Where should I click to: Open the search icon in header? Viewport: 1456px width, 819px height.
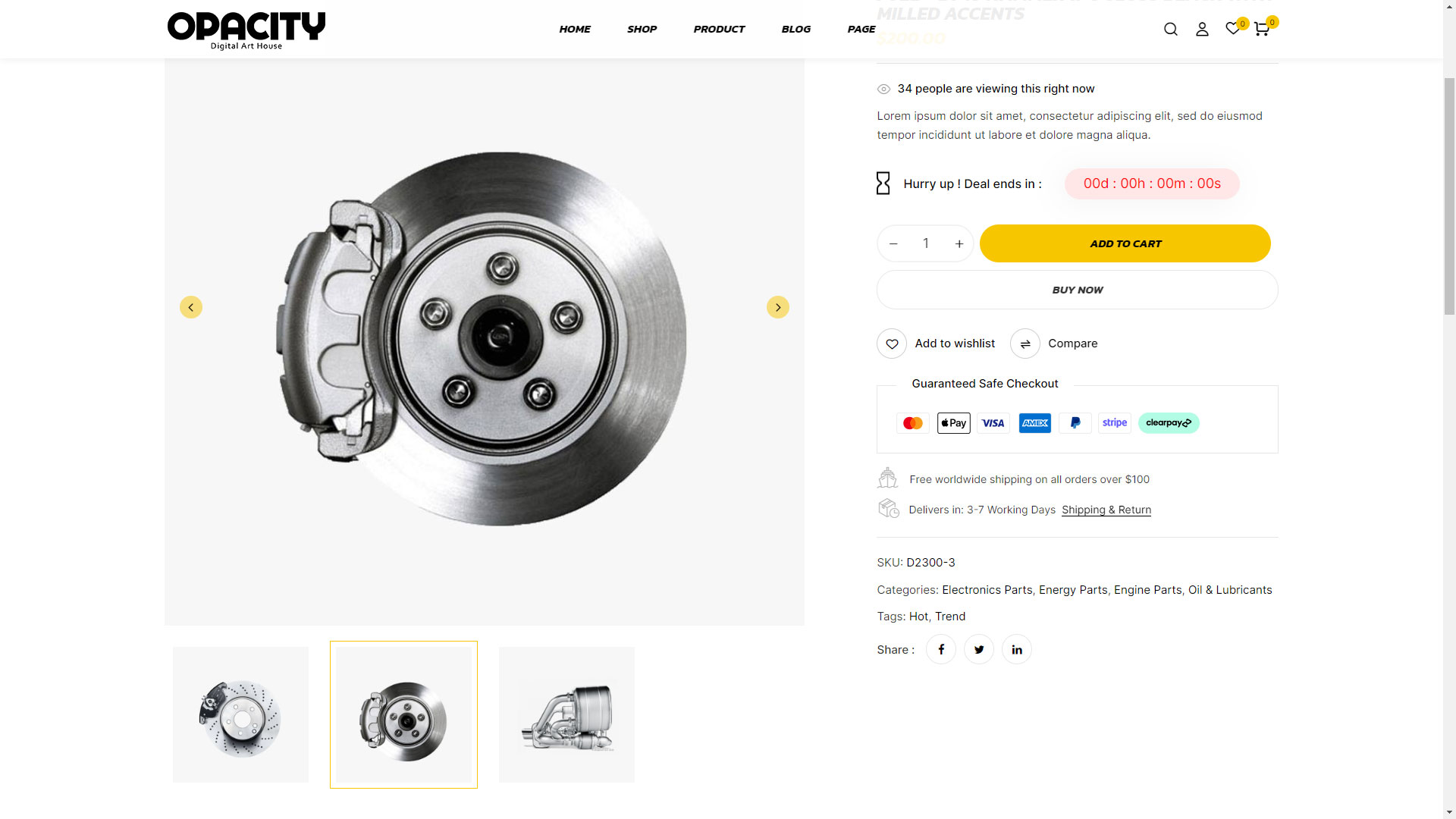click(x=1171, y=30)
